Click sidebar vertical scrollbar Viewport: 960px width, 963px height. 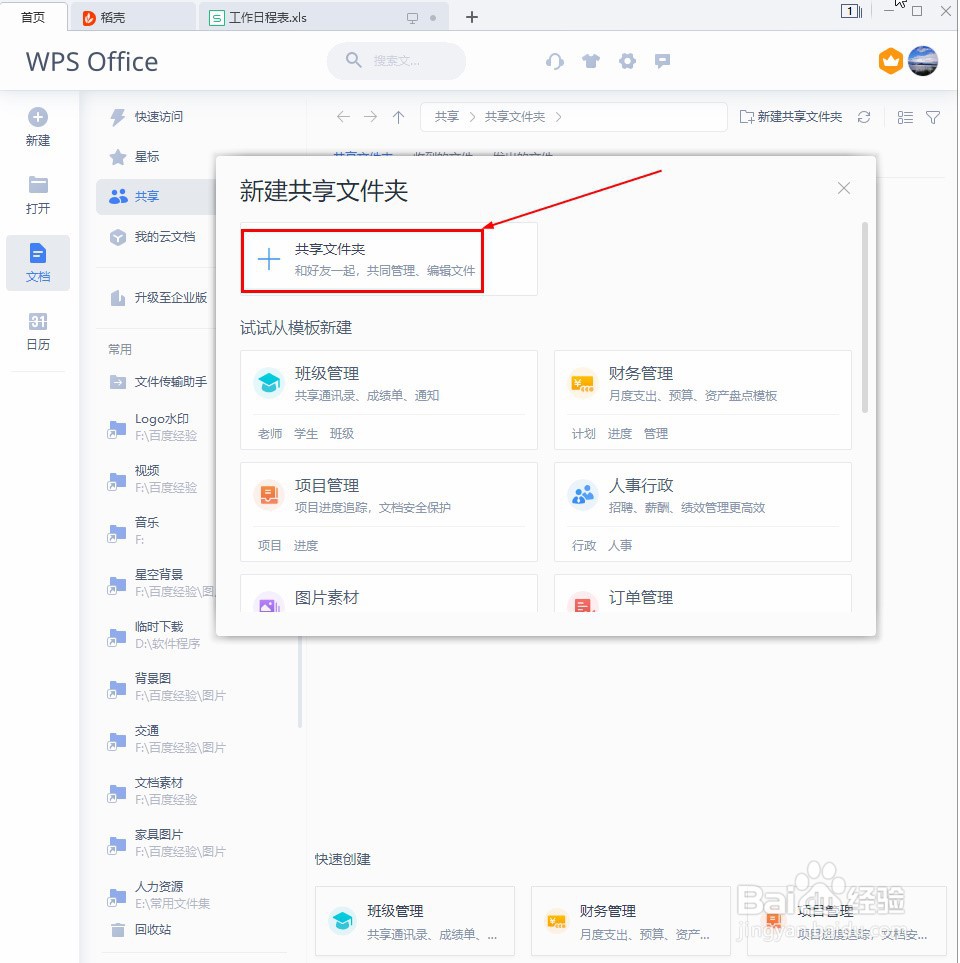(300, 682)
